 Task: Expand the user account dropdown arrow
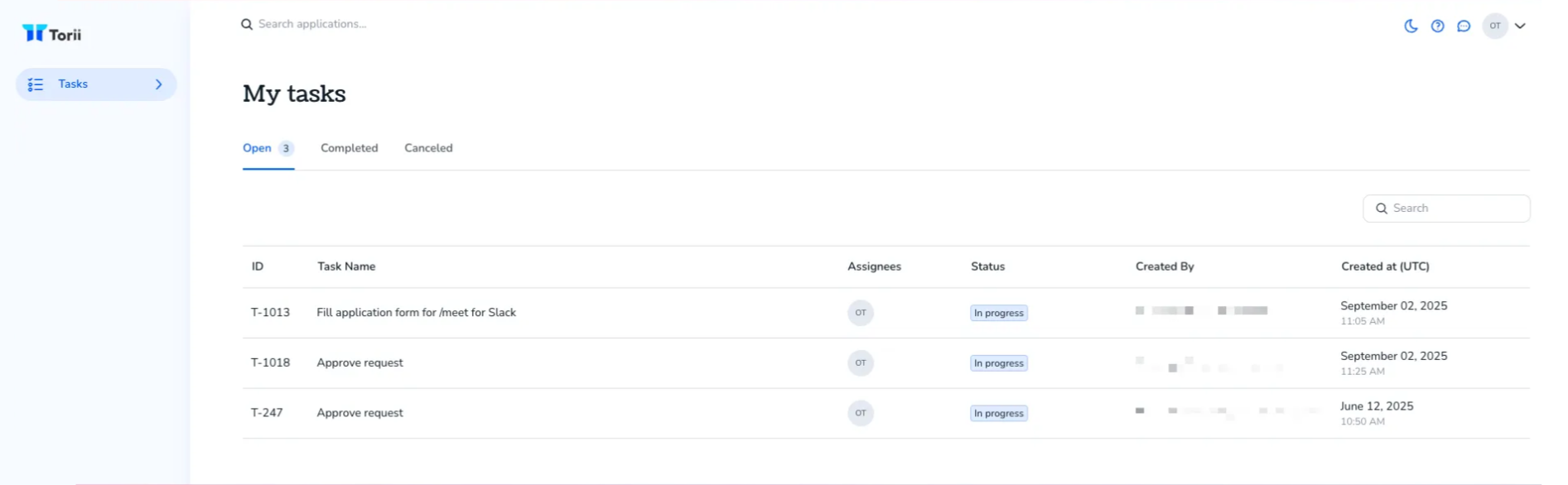pyautogui.click(x=1520, y=26)
